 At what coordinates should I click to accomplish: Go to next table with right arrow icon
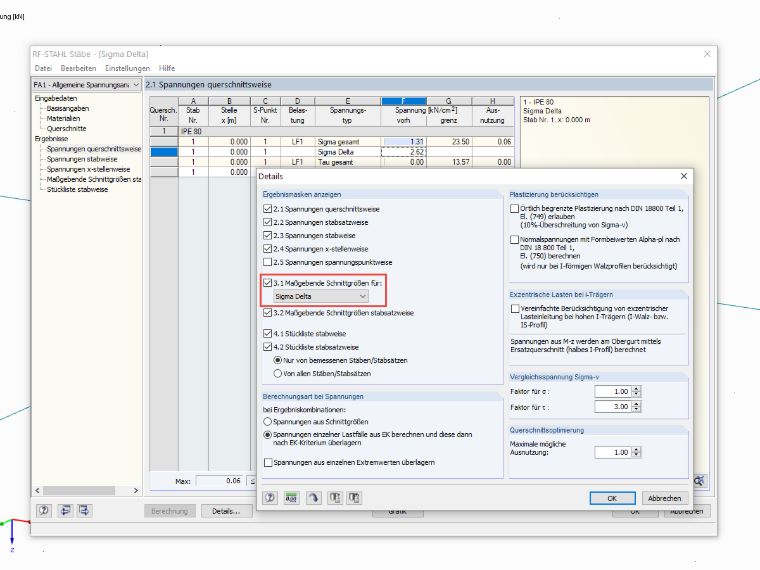84,510
